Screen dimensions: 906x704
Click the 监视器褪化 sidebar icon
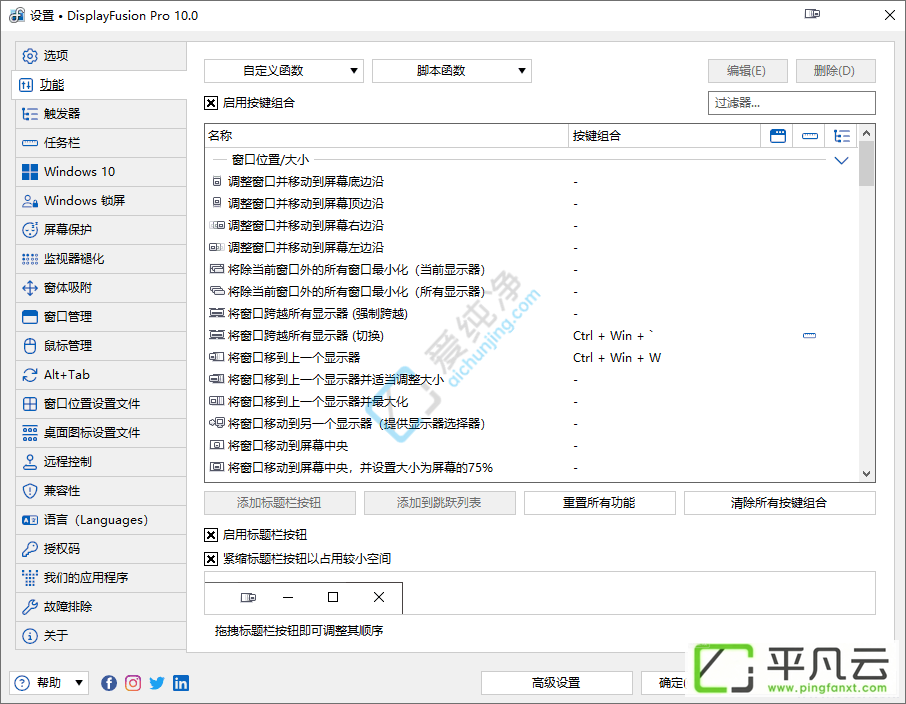coord(30,259)
